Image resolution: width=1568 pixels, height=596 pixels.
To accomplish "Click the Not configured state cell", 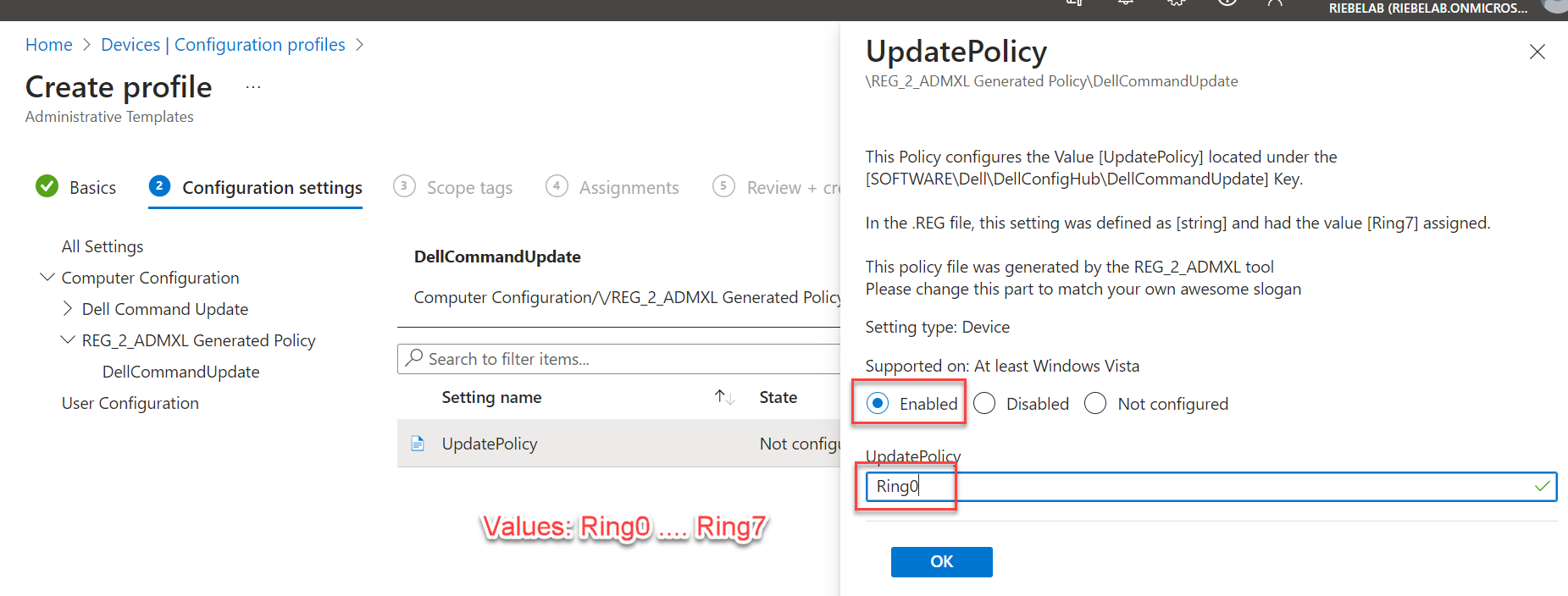I will point(800,444).
